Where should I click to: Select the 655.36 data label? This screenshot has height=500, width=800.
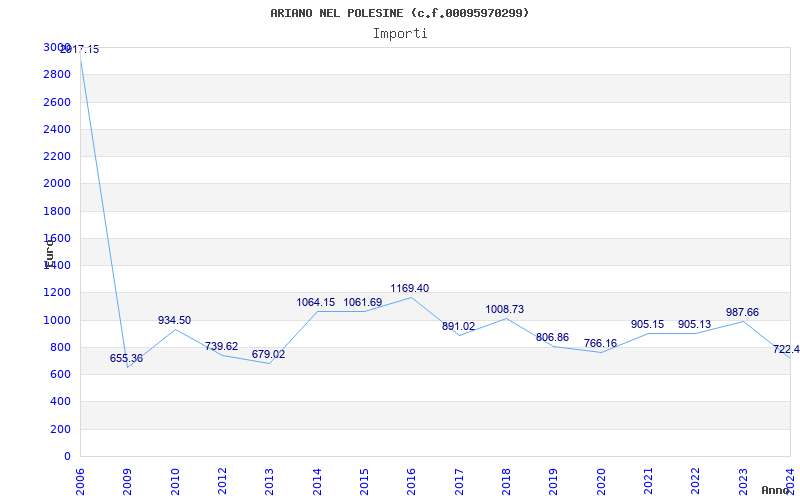127,358
